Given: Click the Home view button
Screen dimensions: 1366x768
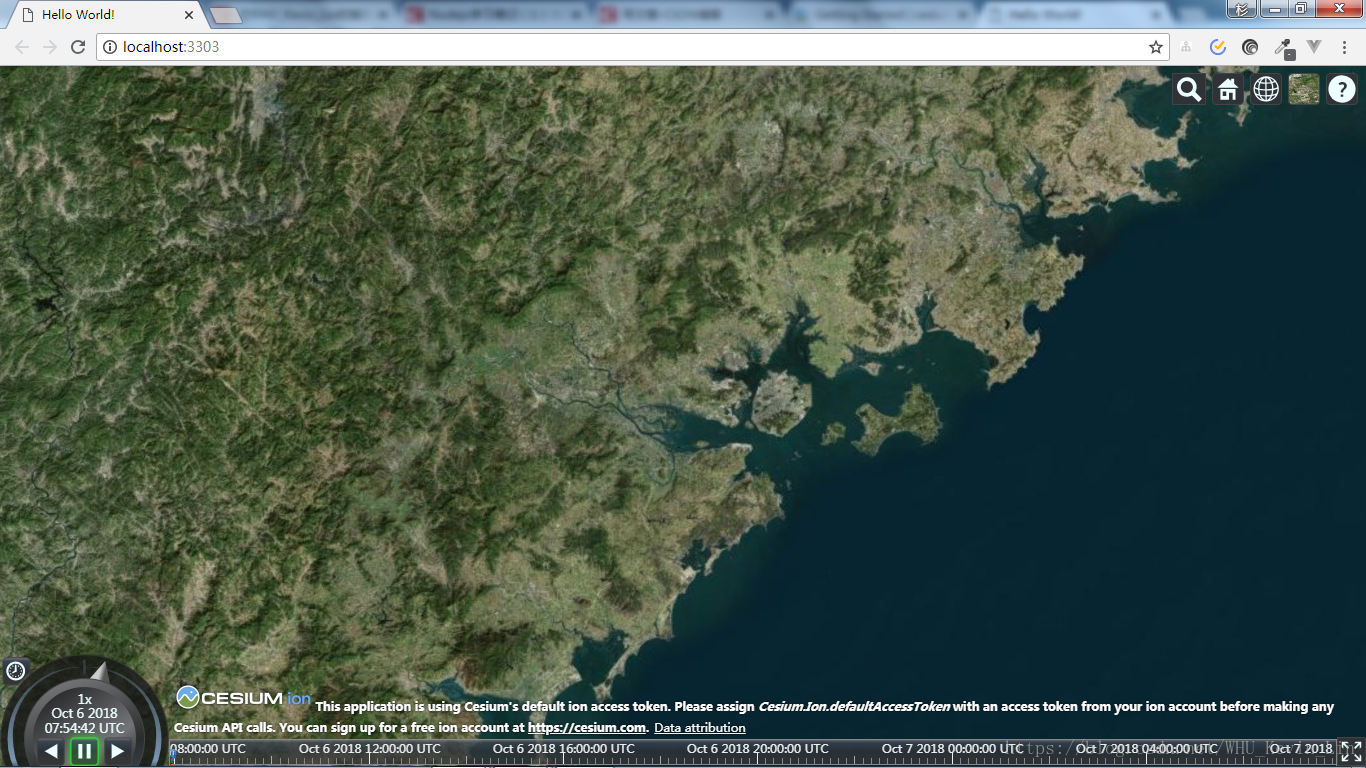Looking at the screenshot, I should tap(1227, 90).
